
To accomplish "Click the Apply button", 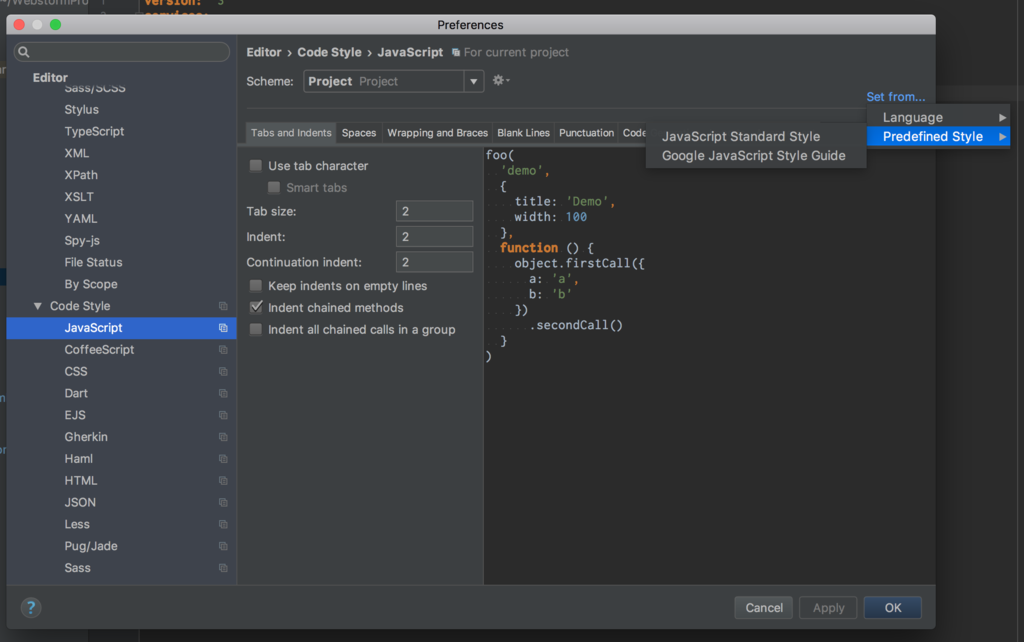I will point(828,607).
